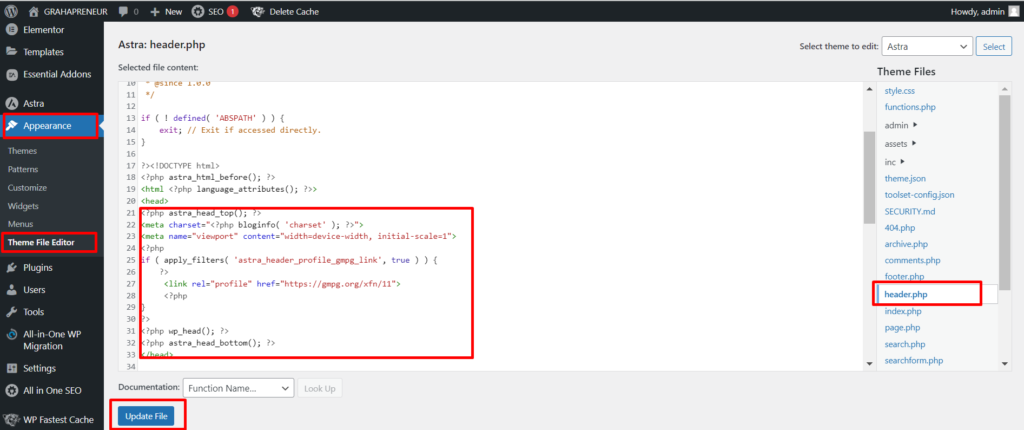The width and height of the screenshot is (1024, 430).
Task: Click the astra_head_top() code line
Action: point(201,213)
